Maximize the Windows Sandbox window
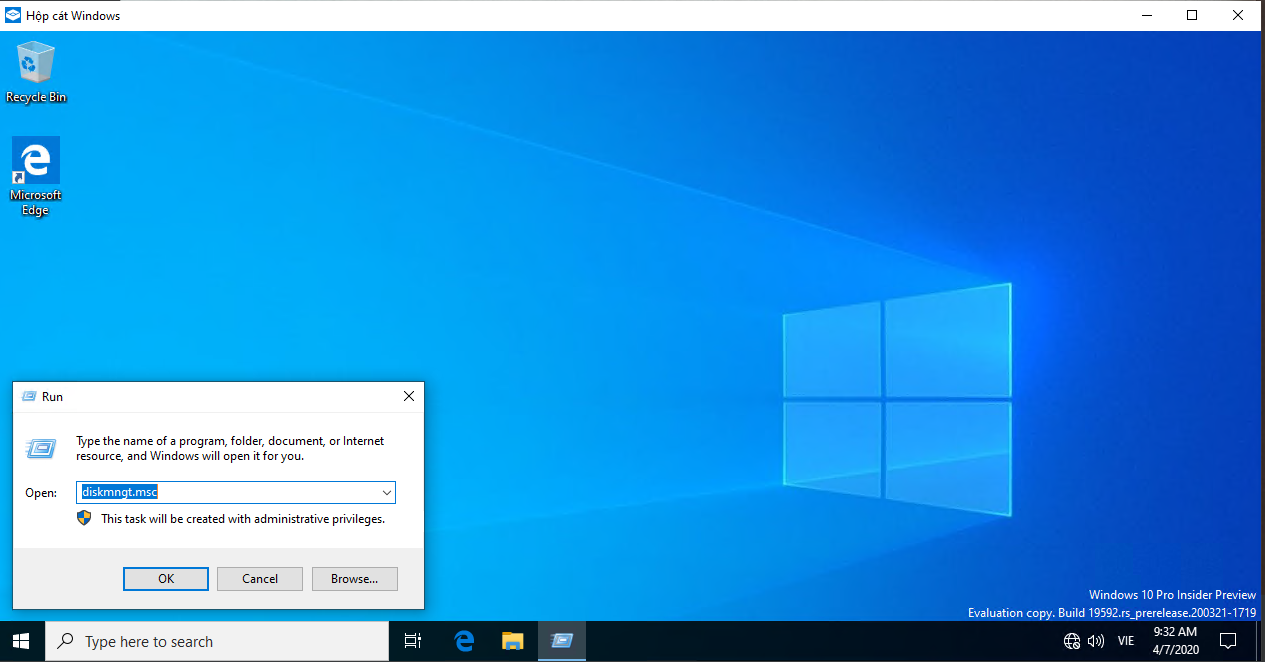Image resolution: width=1265 pixels, height=662 pixels. 1192,15
